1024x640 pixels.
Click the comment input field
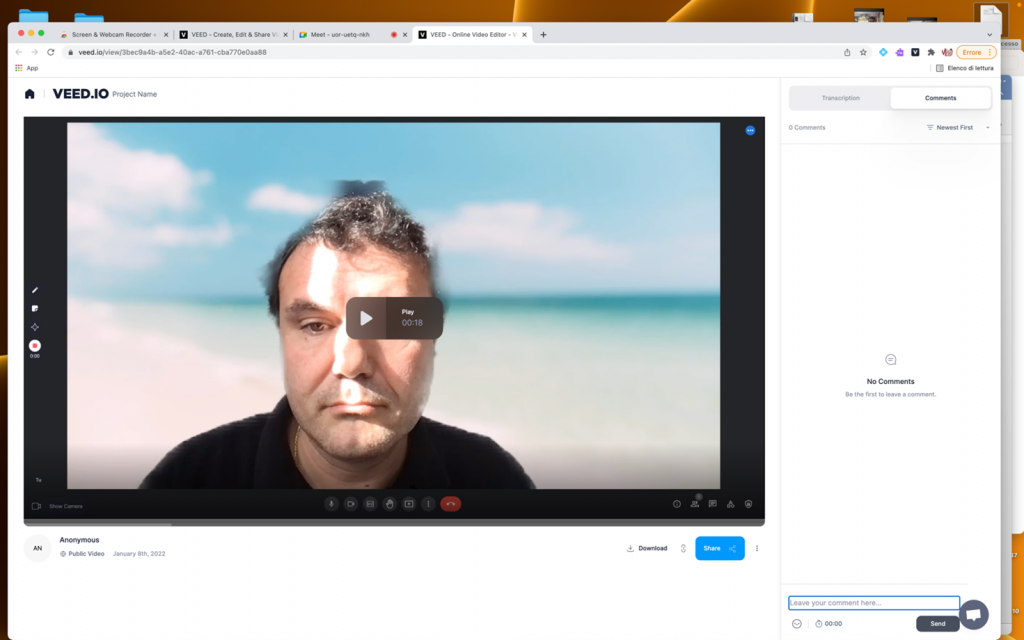[x=874, y=603]
